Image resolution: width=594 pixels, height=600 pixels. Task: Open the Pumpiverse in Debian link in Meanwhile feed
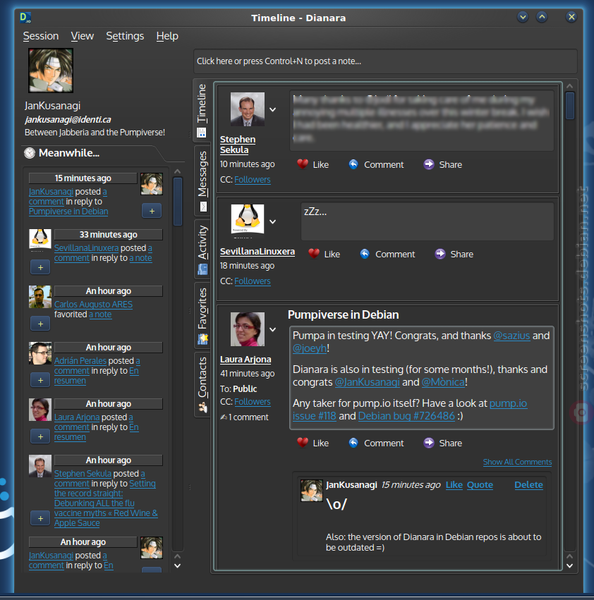[69, 211]
